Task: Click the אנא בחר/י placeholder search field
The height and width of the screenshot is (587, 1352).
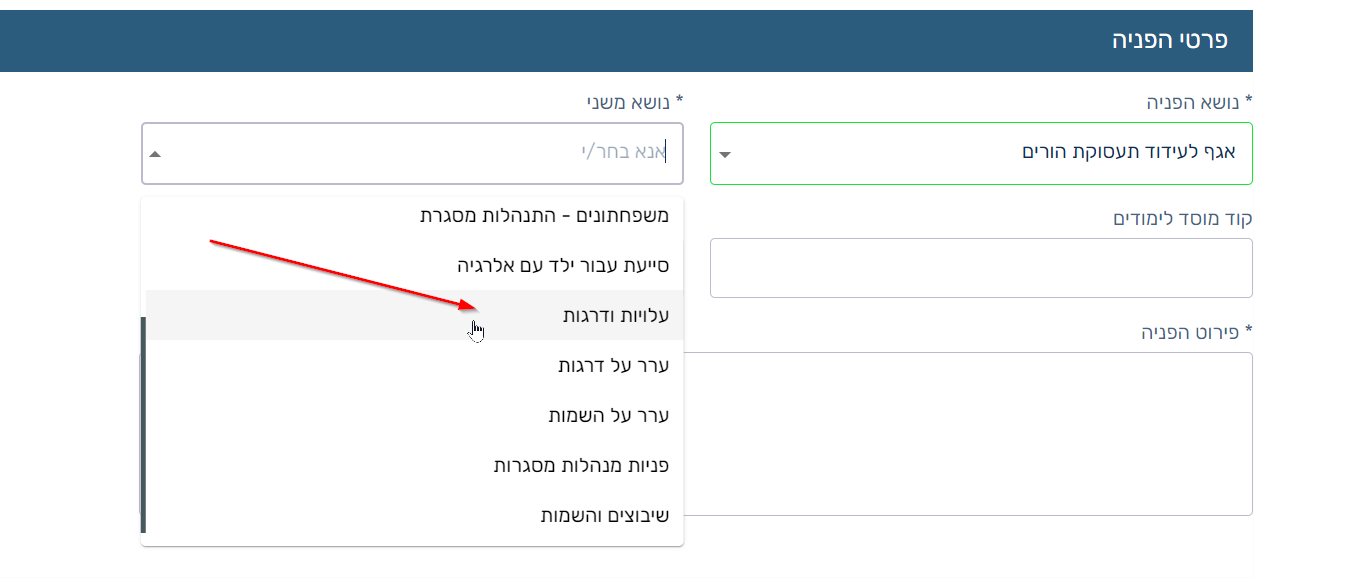Action: click(420, 153)
